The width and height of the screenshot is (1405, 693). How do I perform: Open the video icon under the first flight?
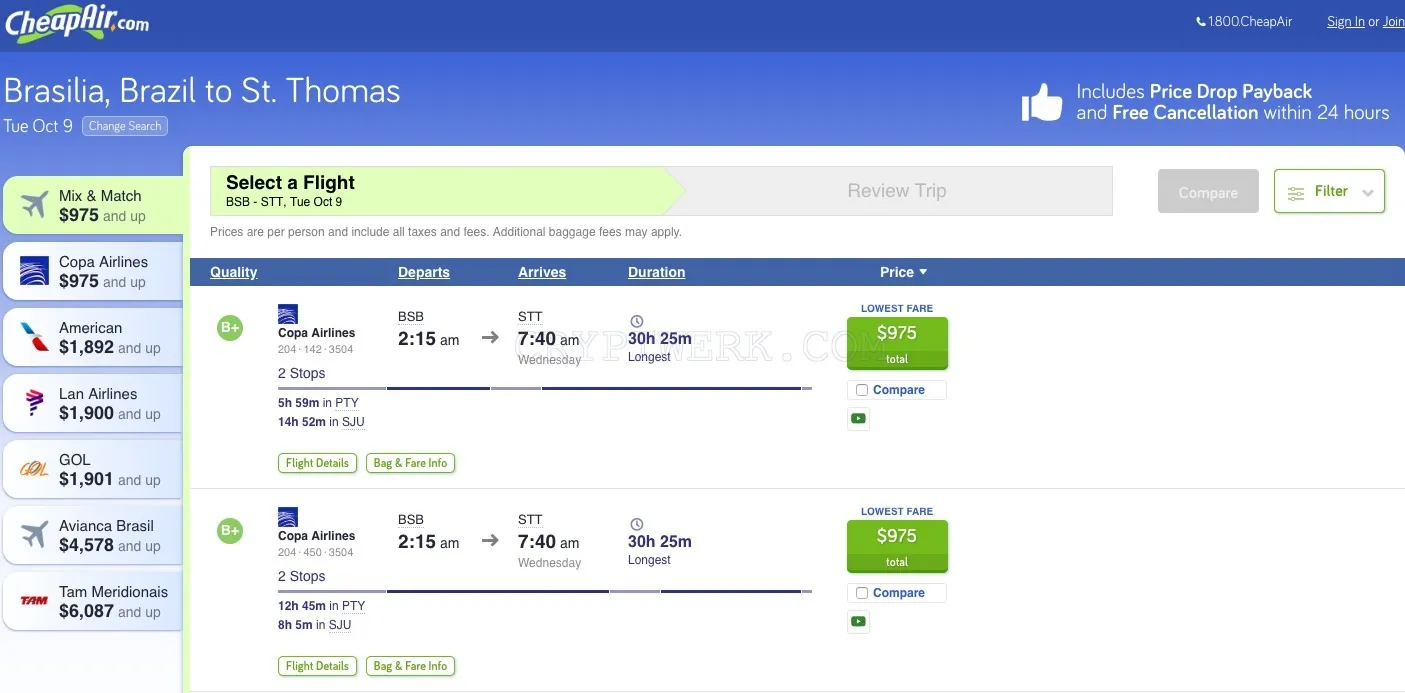(858, 419)
